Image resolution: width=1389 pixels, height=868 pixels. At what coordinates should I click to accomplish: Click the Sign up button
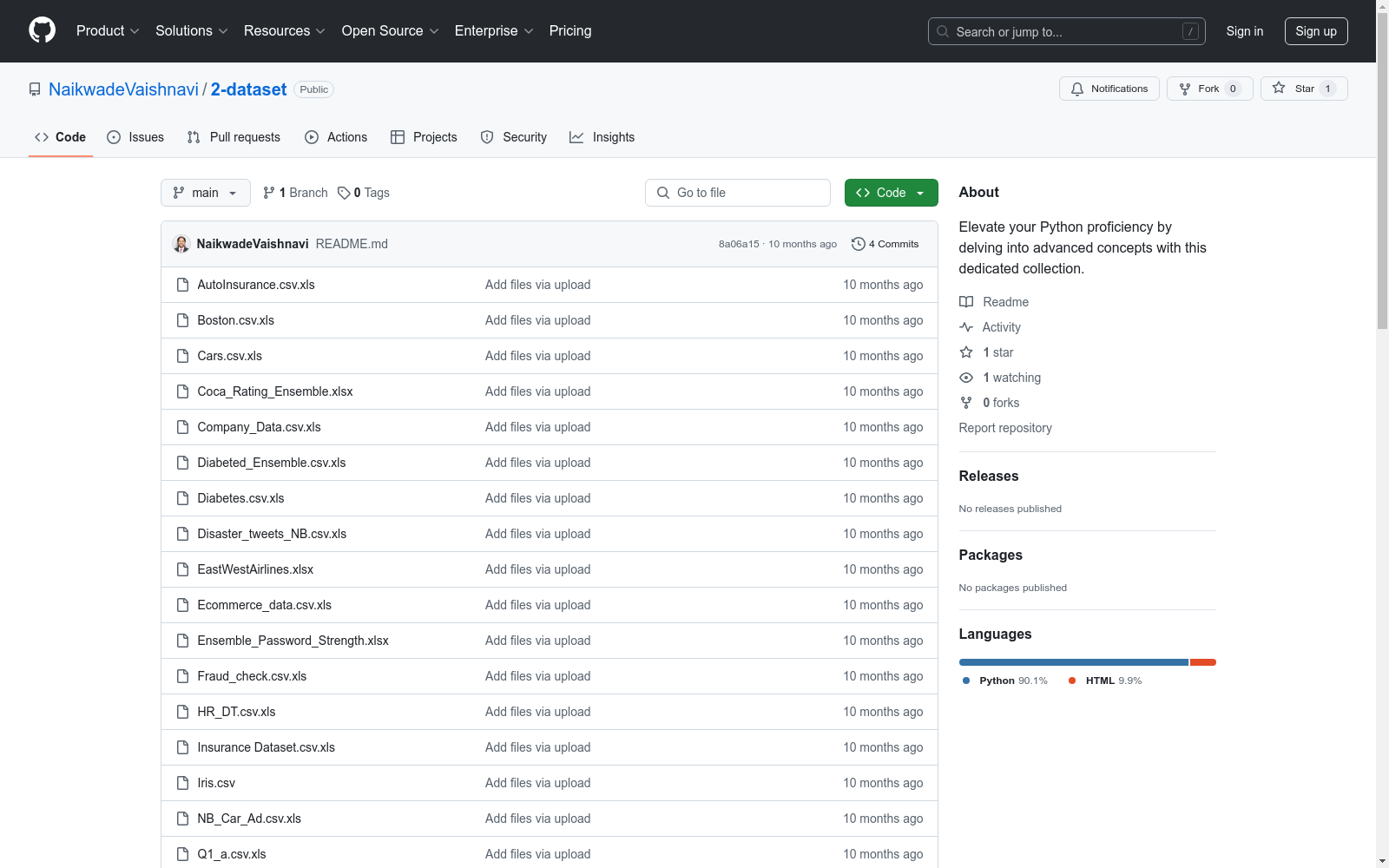1316,31
